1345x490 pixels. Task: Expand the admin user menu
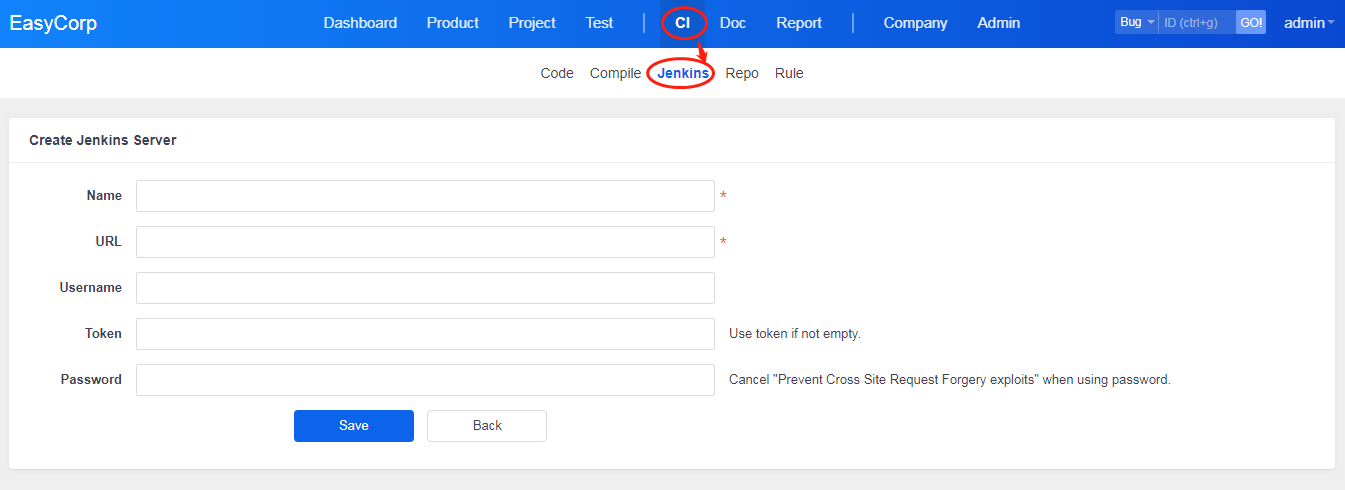click(1308, 23)
